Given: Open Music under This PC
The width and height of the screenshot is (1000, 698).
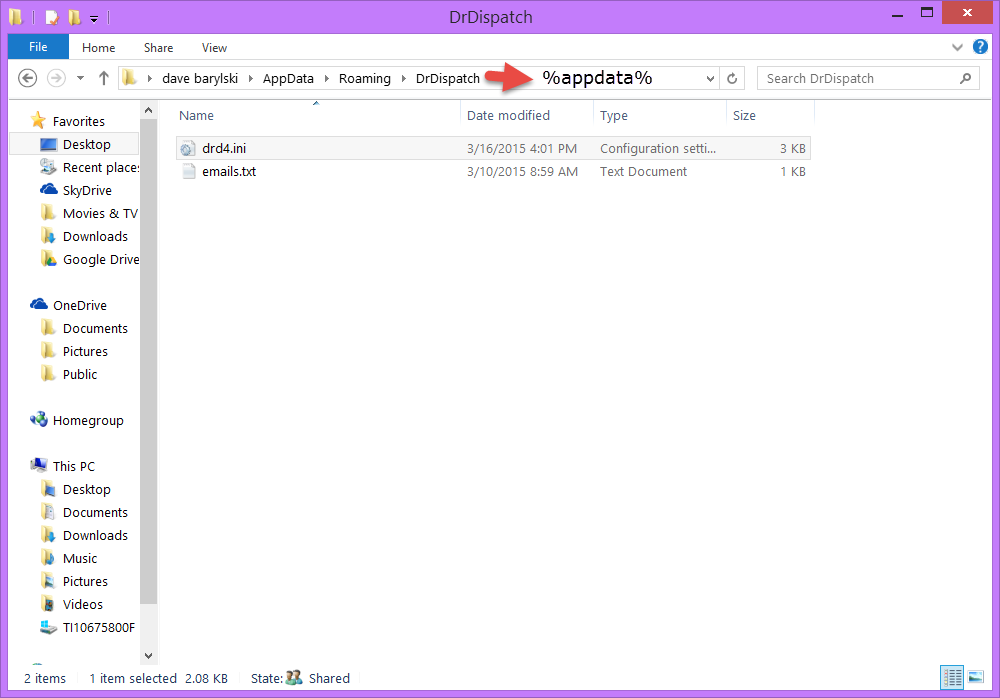Looking at the screenshot, I should click(80, 558).
